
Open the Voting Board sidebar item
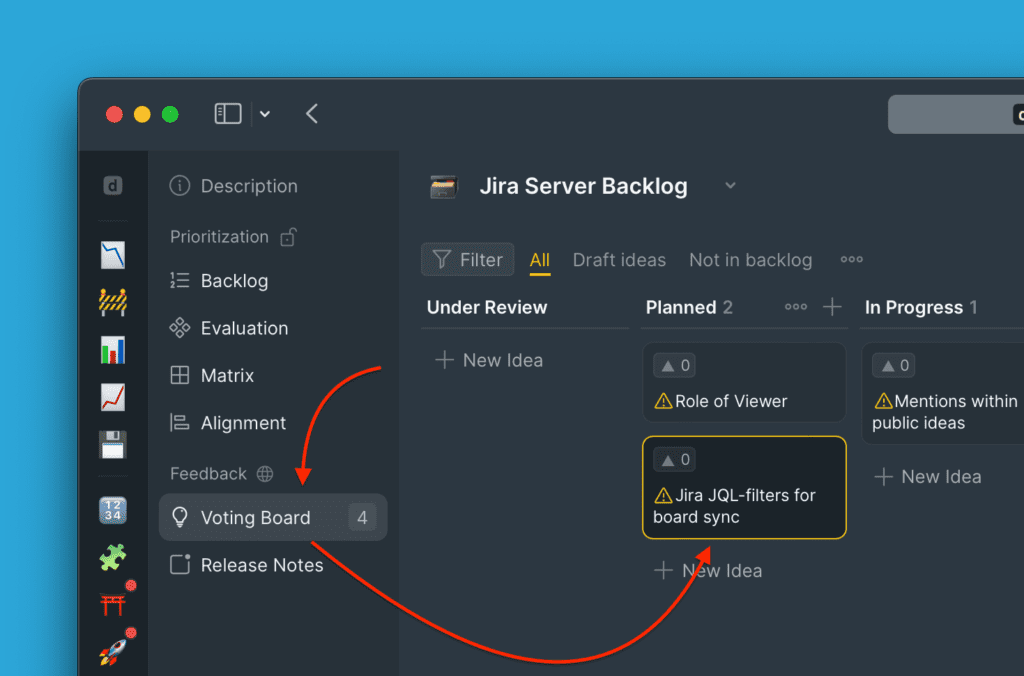coord(256,518)
